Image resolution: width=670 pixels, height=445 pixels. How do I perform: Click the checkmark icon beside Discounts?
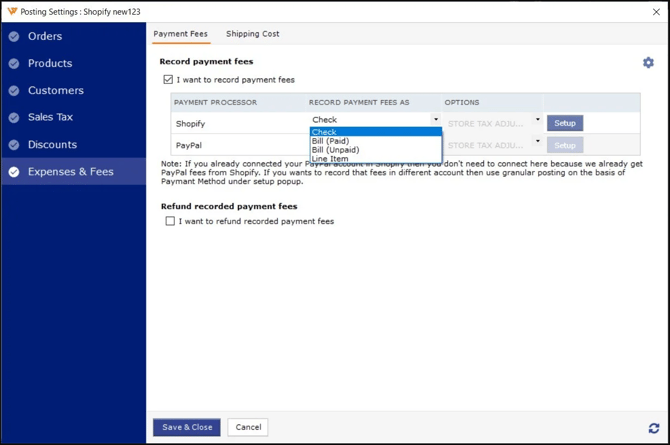pyautogui.click(x=14, y=145)
